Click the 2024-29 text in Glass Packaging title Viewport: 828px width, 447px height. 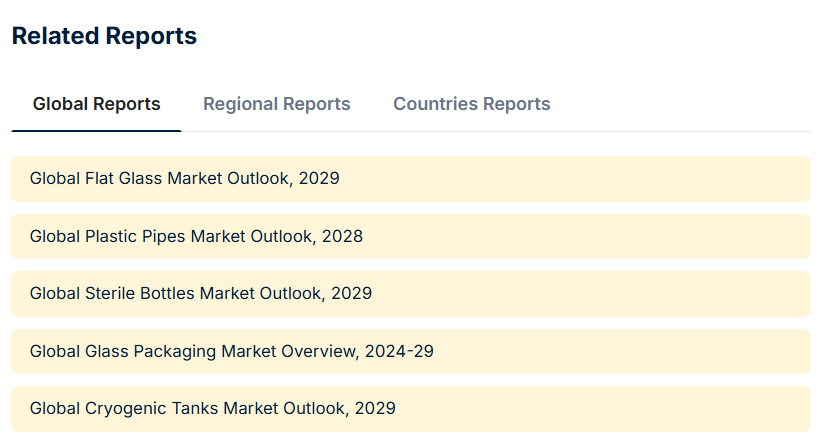(x=399, y=352)
